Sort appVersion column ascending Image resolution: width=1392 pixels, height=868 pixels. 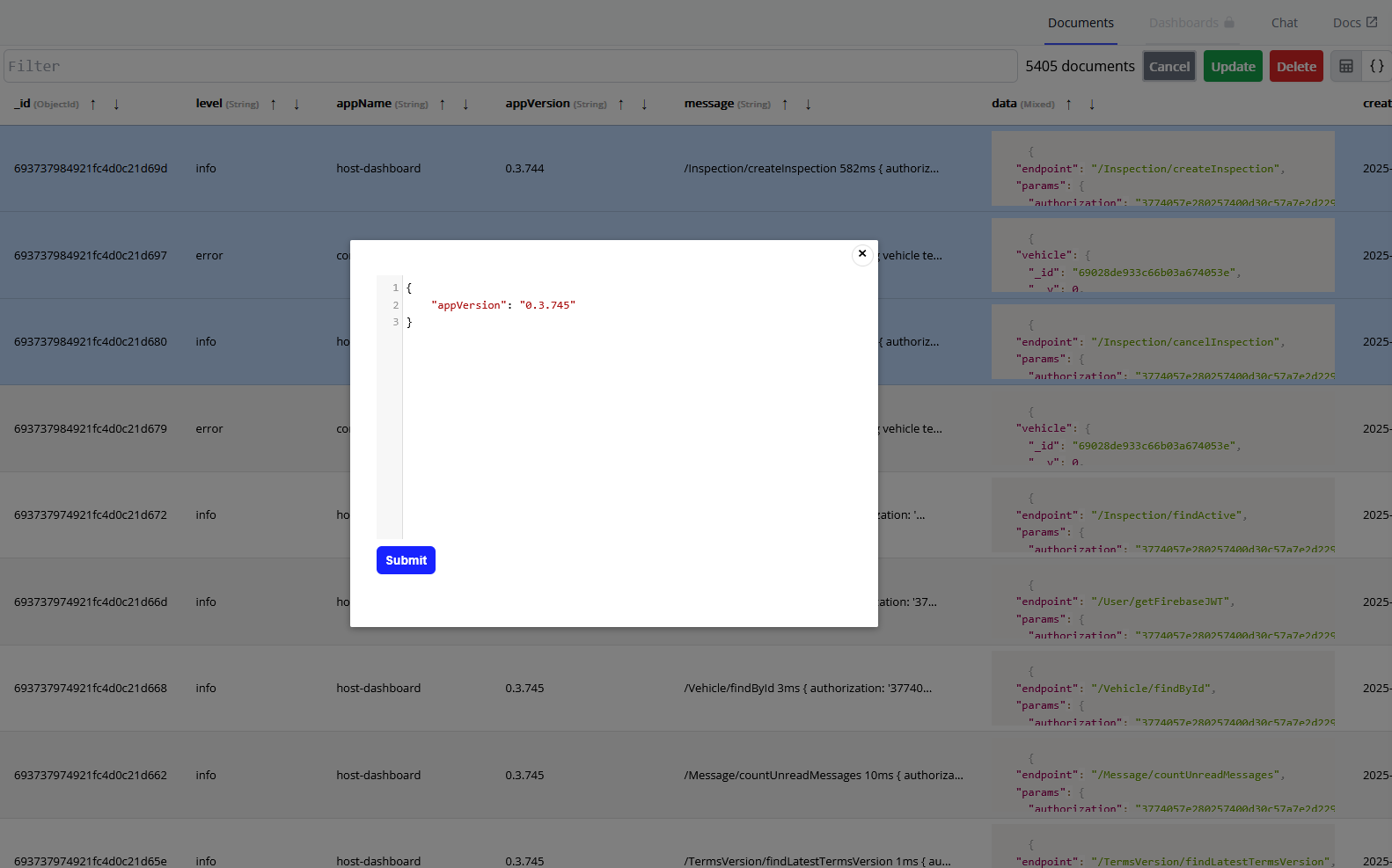pos(621,104)
